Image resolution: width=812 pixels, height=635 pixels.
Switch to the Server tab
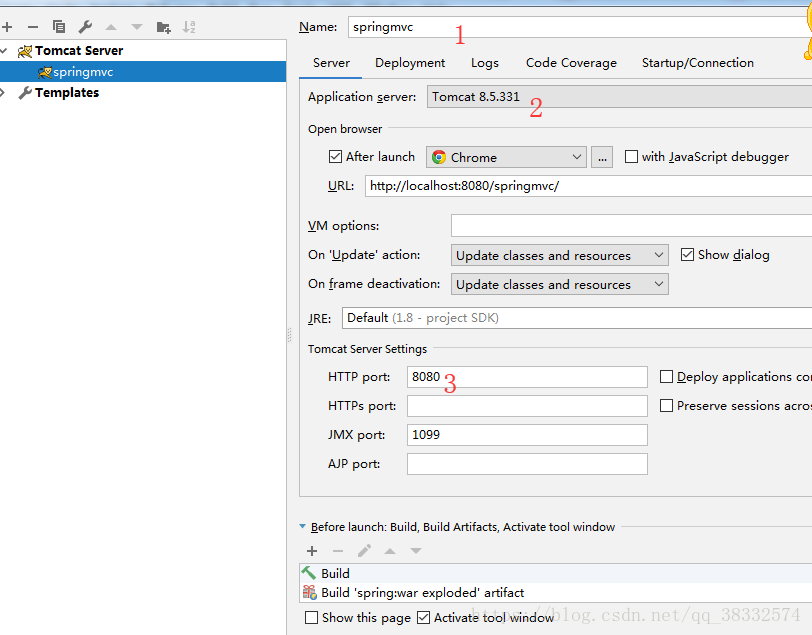click(x=331, y=63)
